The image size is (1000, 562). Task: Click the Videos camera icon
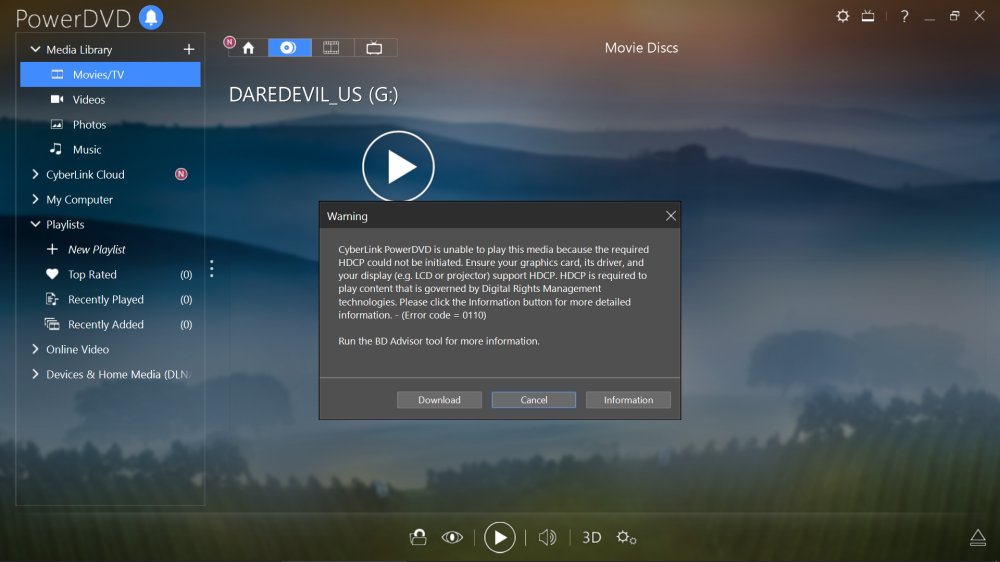[x=57, y=100]
